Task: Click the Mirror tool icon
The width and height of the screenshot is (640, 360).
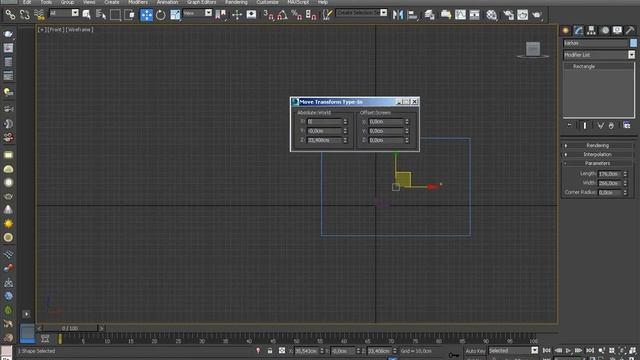Action: click(x=398, y=15)
